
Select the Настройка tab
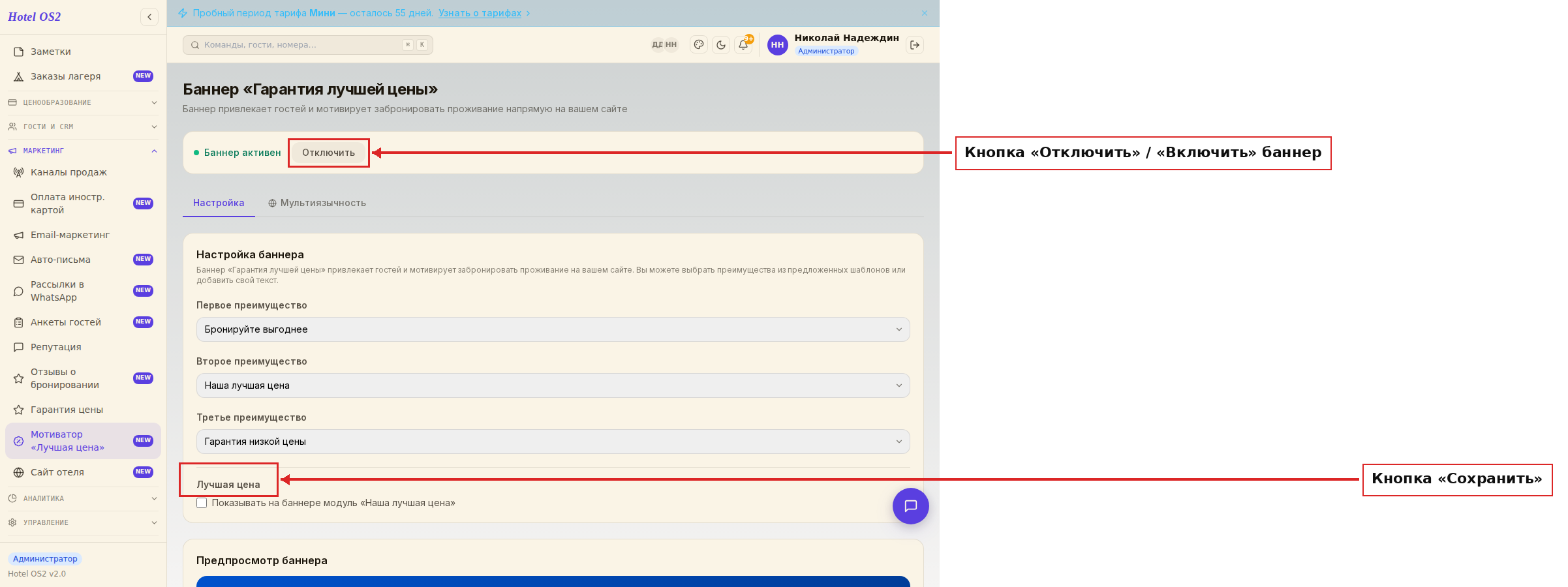tap(219, 203)
